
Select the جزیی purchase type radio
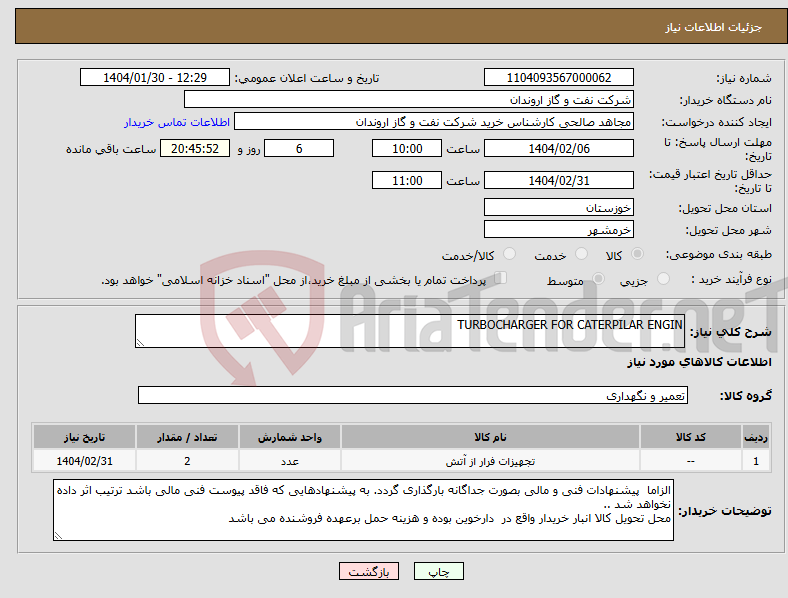click(x=663, y=278)
